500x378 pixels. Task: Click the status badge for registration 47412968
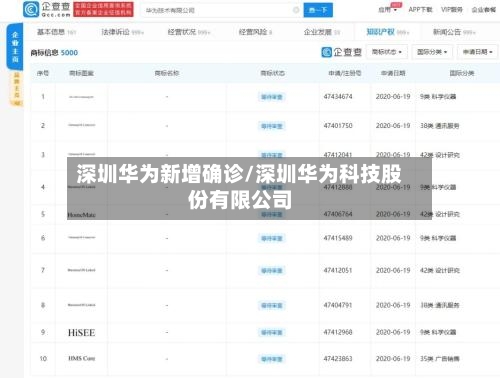pyautogui.click(x=272, y=333)
